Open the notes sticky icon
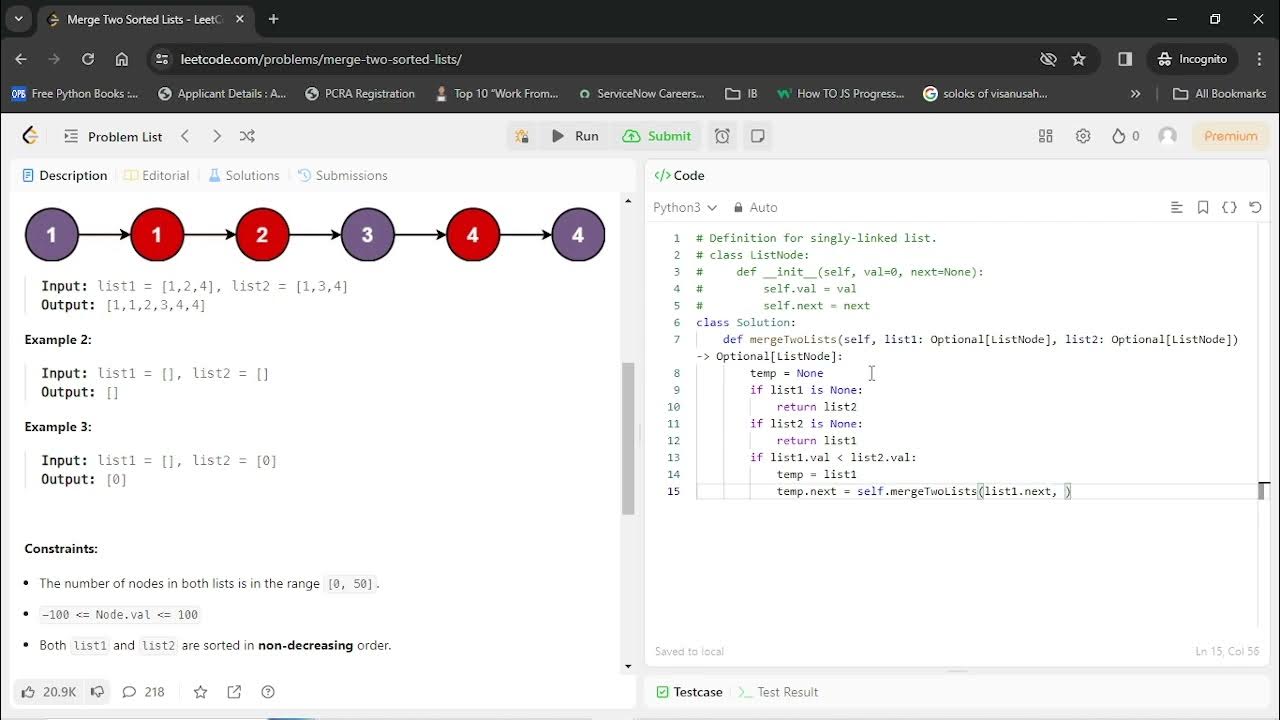 (758, 136)
